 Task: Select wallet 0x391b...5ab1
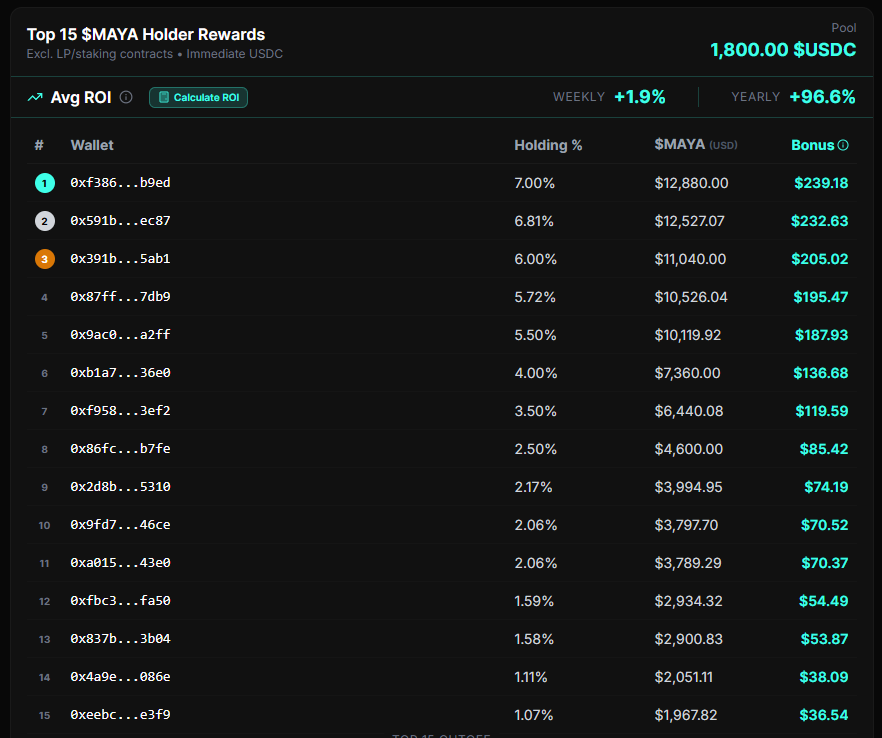pyautogui.click(x=120, y=259)
